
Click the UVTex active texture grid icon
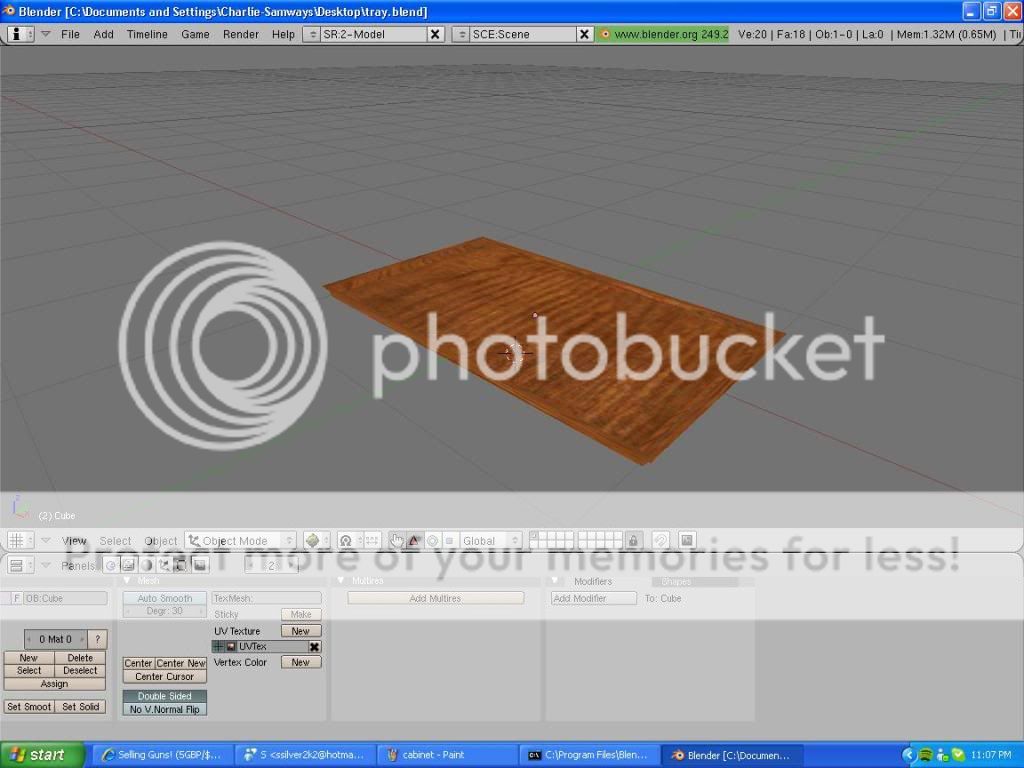(x=219, y=647)
